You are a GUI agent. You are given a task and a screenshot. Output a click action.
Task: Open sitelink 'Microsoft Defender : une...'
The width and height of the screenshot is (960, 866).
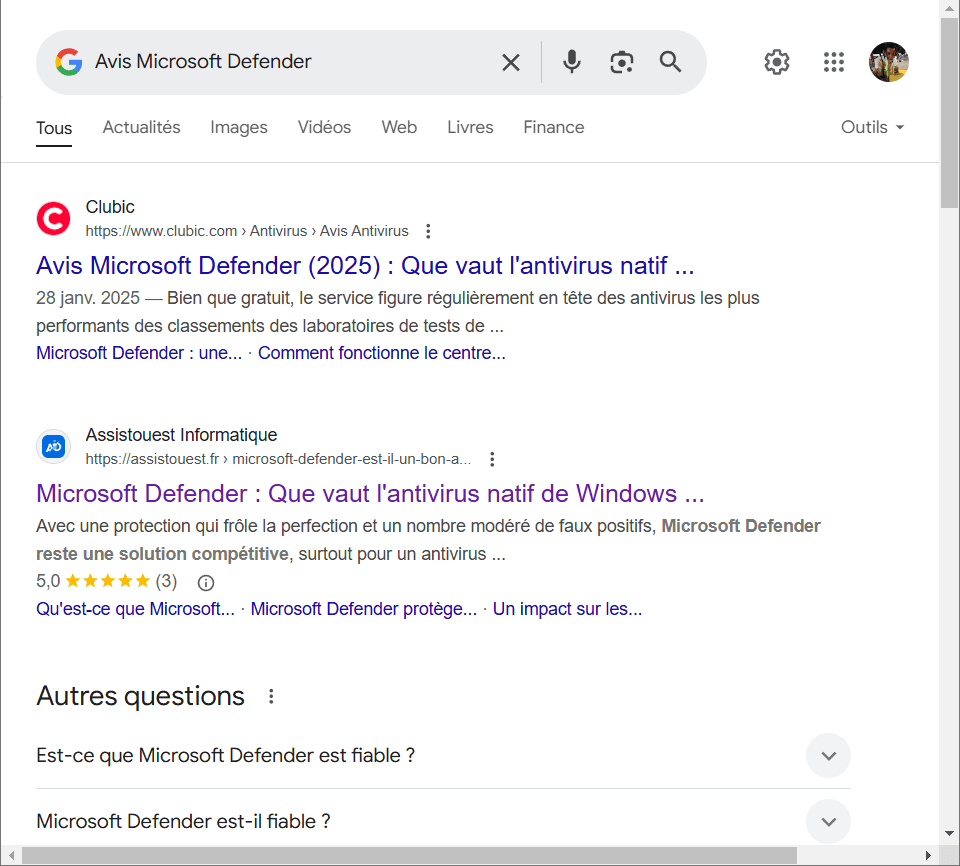tap(139, 353)
